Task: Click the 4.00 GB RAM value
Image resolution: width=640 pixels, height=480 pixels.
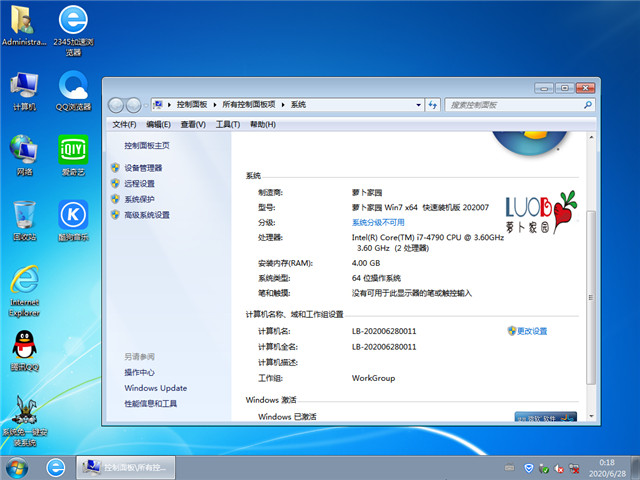Action: [366, 263]
